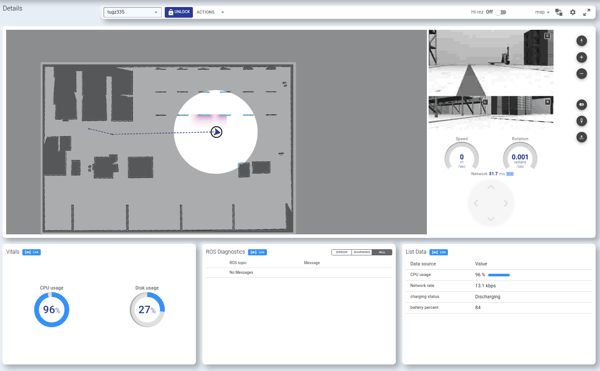This screenshot has width=600, height=371.
Task: Click the download map button
Action: [x=581, y=137]
